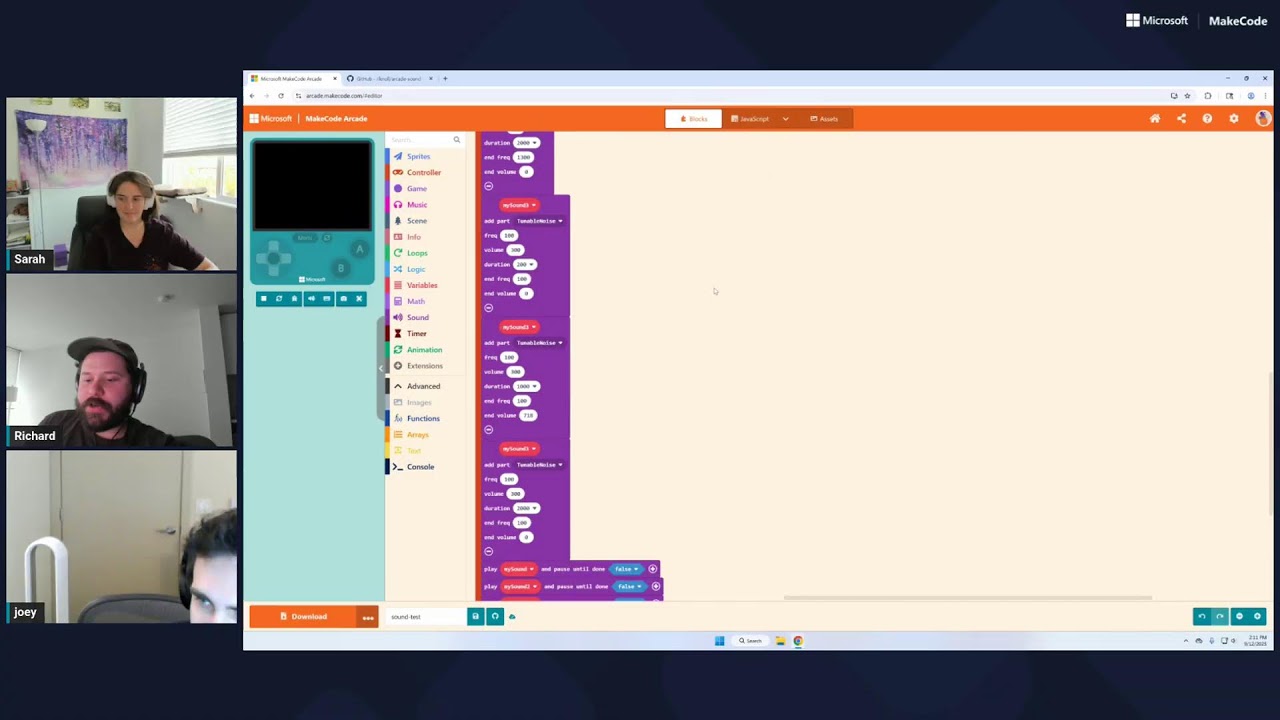Edit the end volume 718 value
The height and width of the screenshot is (720, 1280).
[x=528, y=415]
